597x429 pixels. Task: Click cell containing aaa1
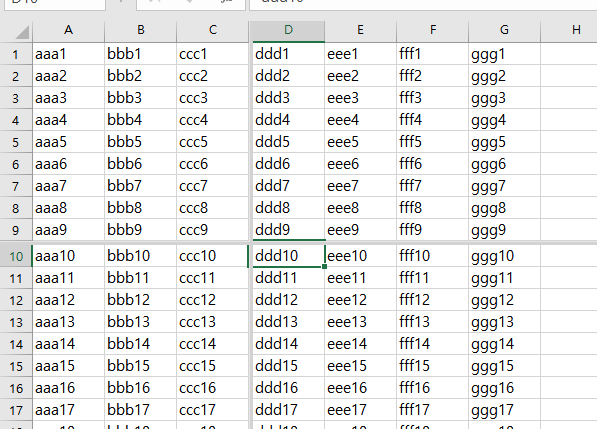pyautogui.click(x=69, y=54)
